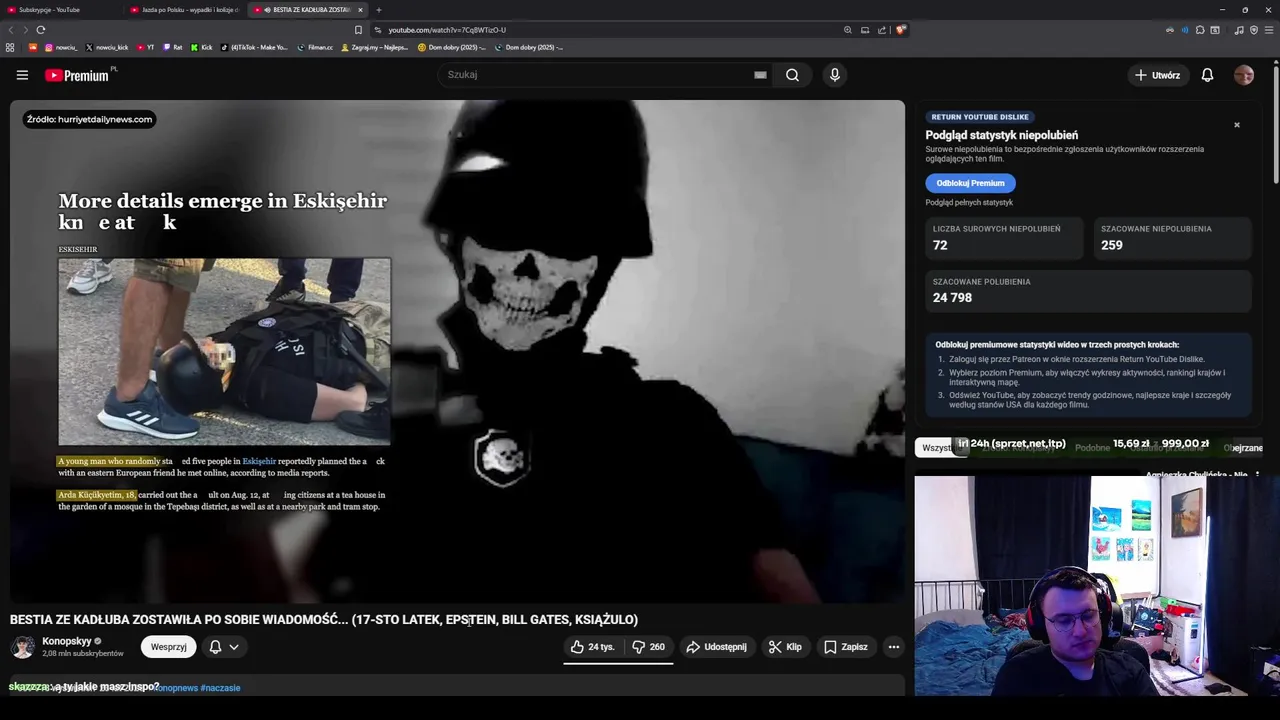Open media playlist music note icon
The height and width of the screenshot is (720, 1280).
click(1239, 30)
